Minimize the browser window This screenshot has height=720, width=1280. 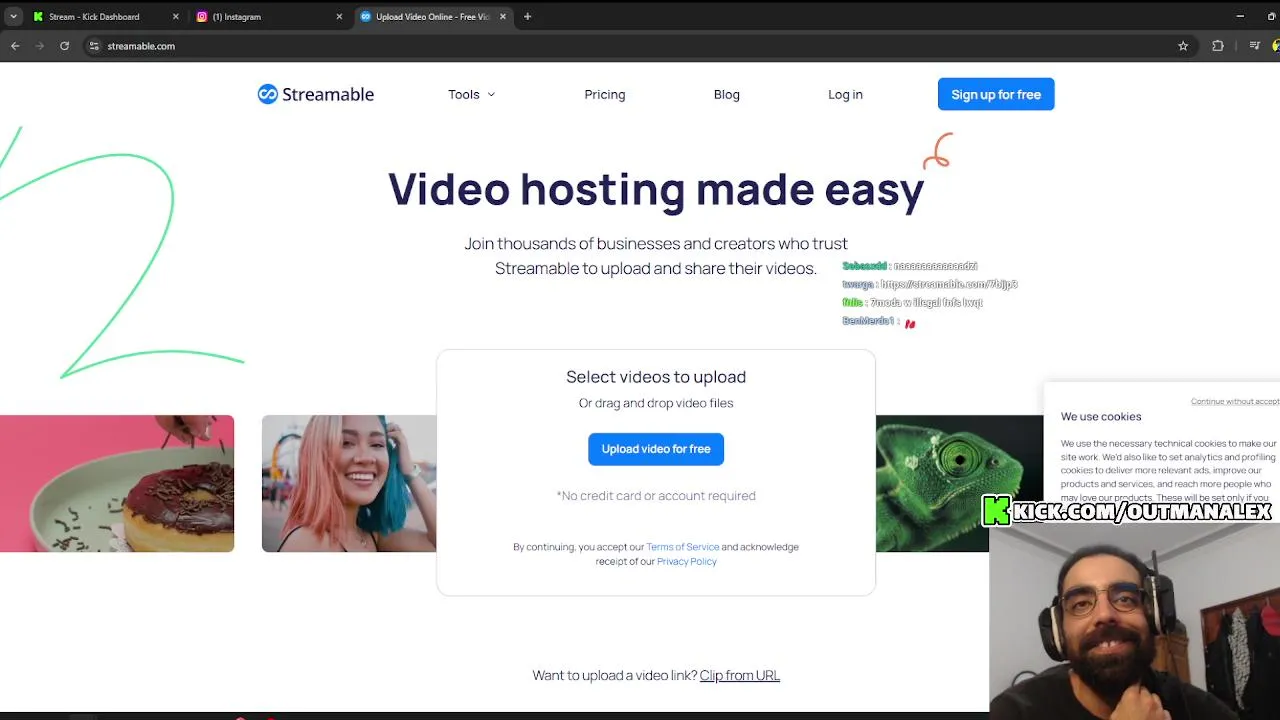[1240, 16]
